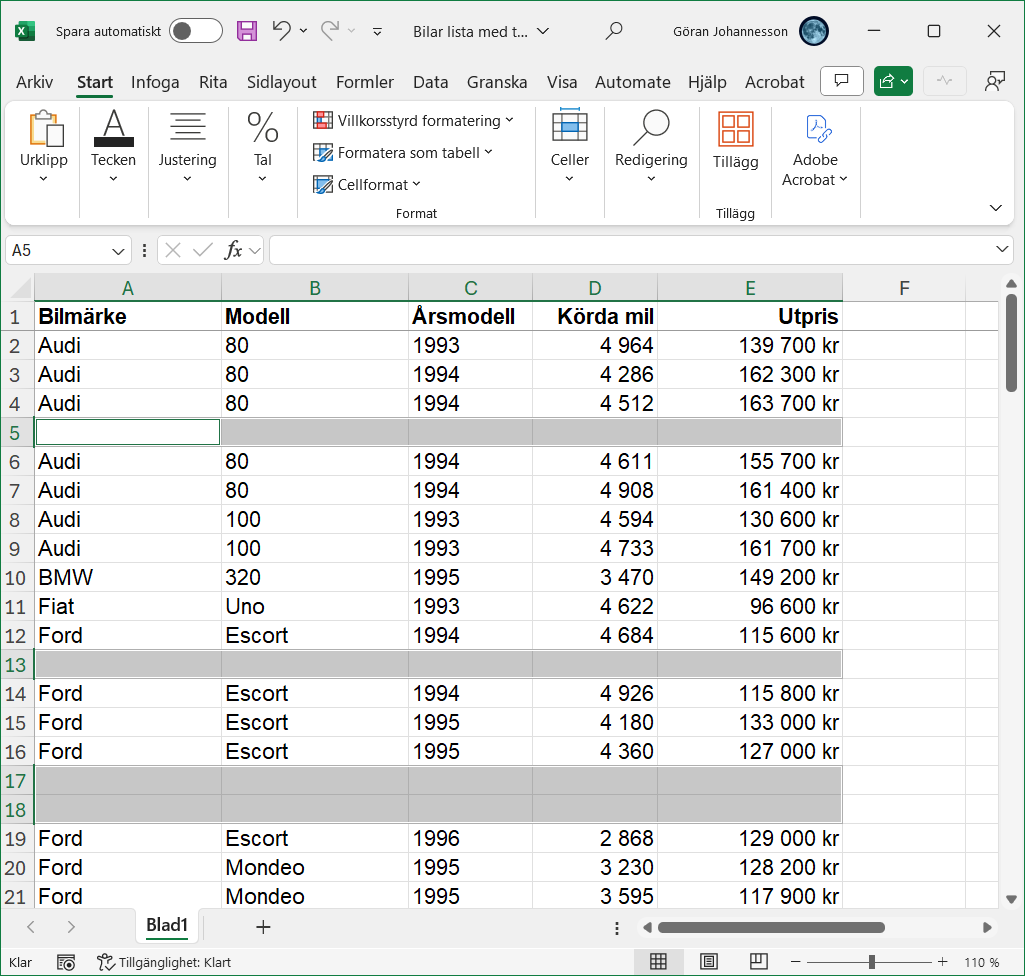The width and height of the screenshot is (1025, 976).
Task: Open the Name Box dropdown arrow
Action: pyautogui.click(x=119, y=250)
